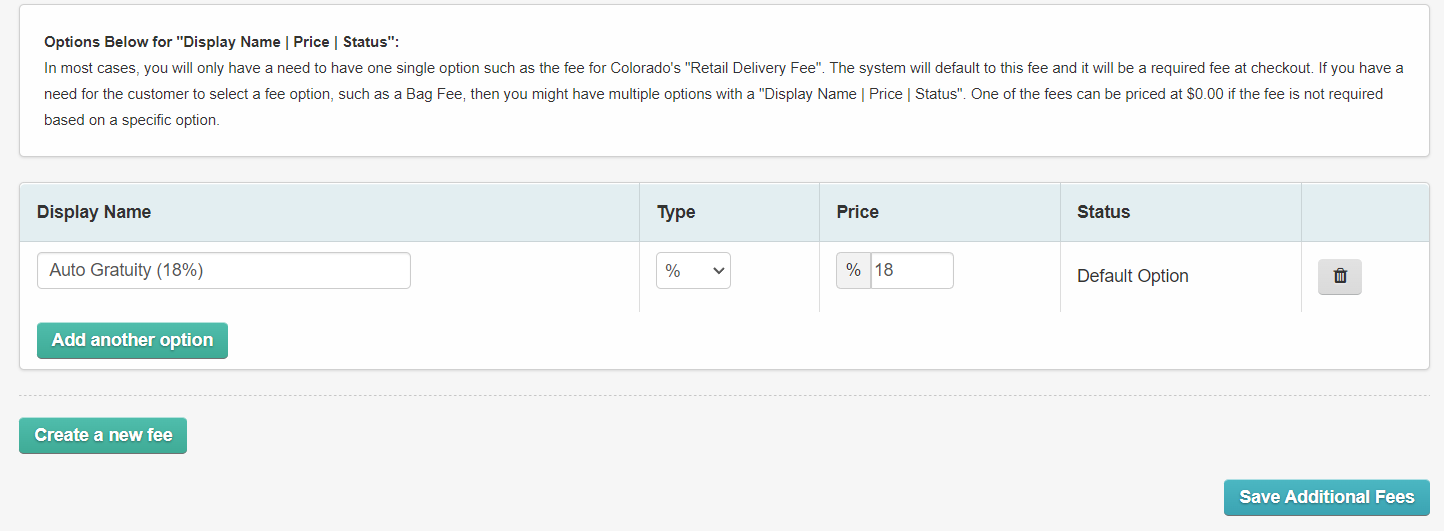Click the empty header cell above the trash icon
The image size is (1444, 531).
tap(1364, 212)
